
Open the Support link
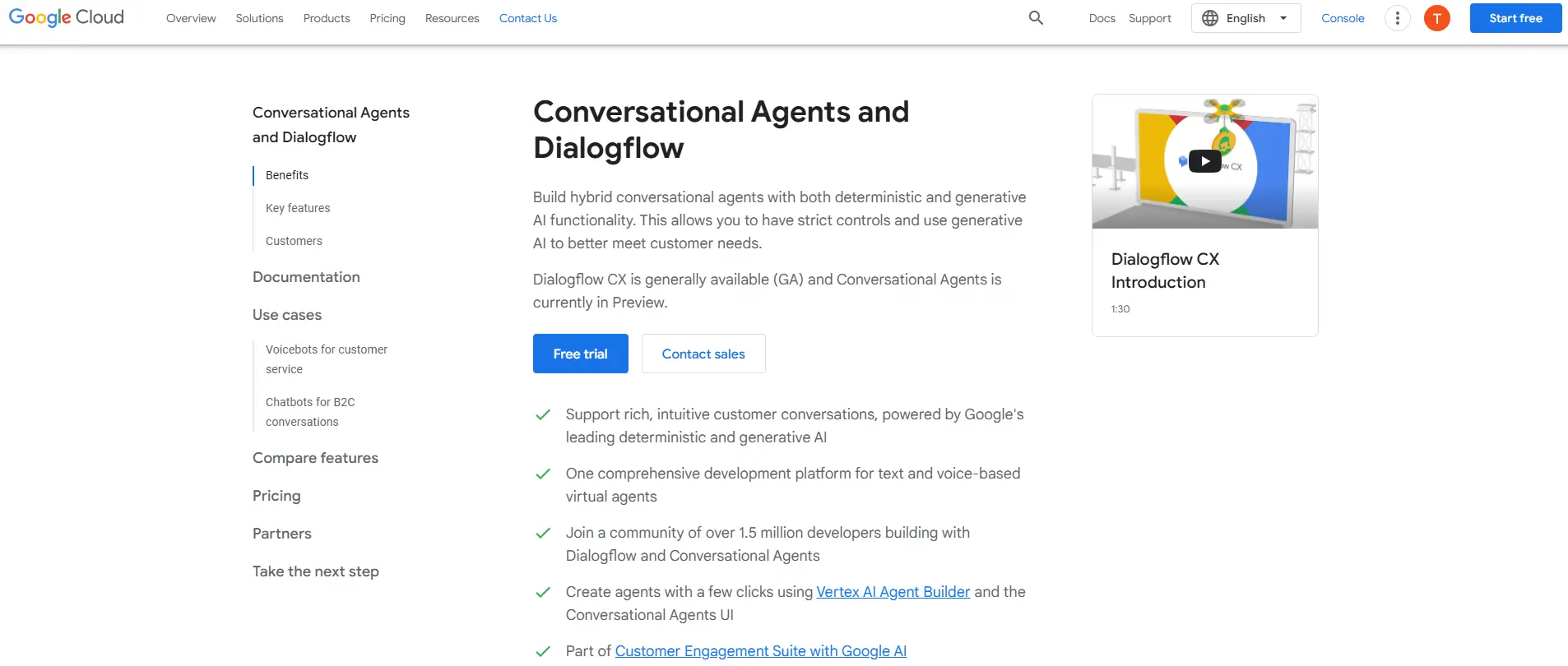click(x=1149, y=18)
